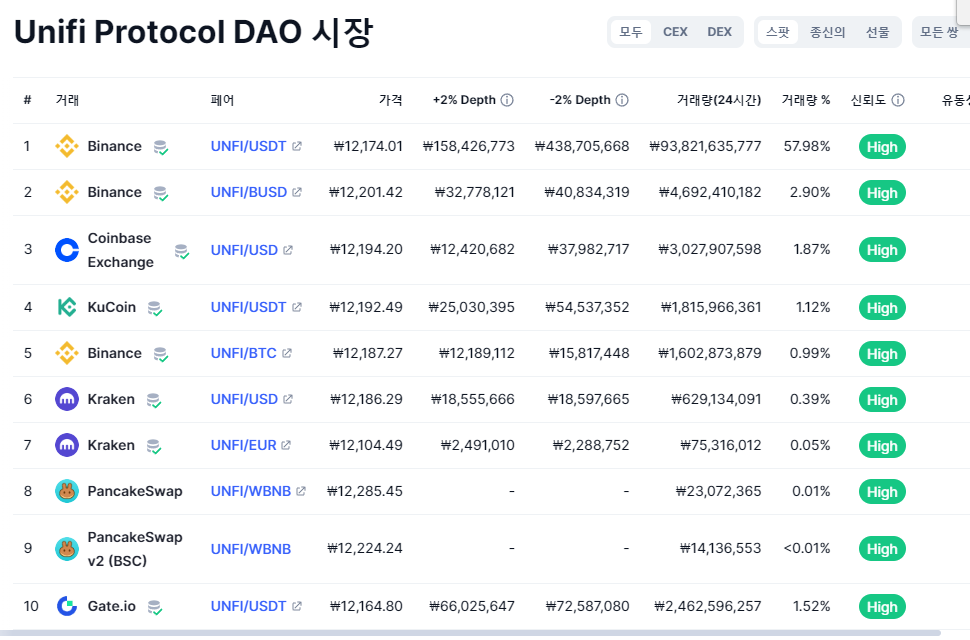Open the Gate.io UNFI/USDT pair link
The image size is (970, 640).
(x=249, y=606)
